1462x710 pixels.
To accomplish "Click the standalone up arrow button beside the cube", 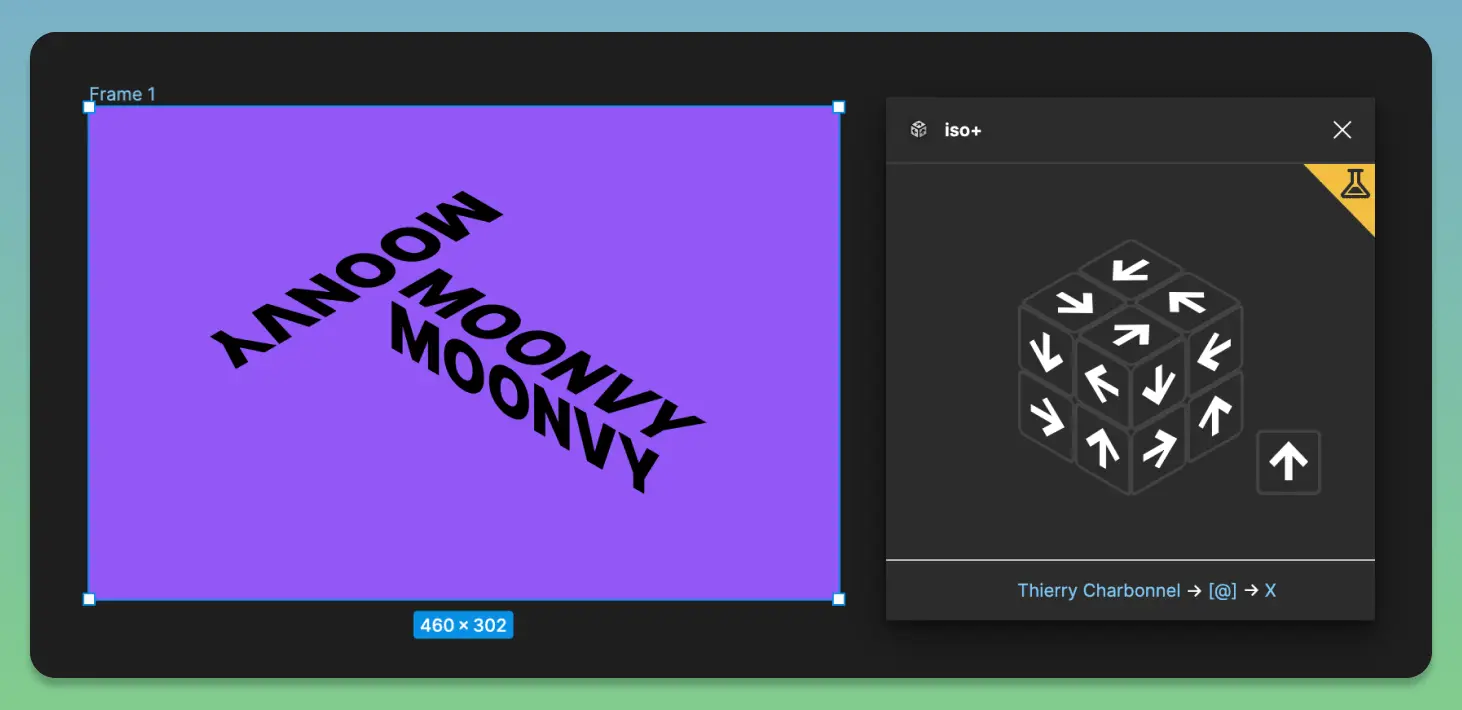I will 1288,462.
